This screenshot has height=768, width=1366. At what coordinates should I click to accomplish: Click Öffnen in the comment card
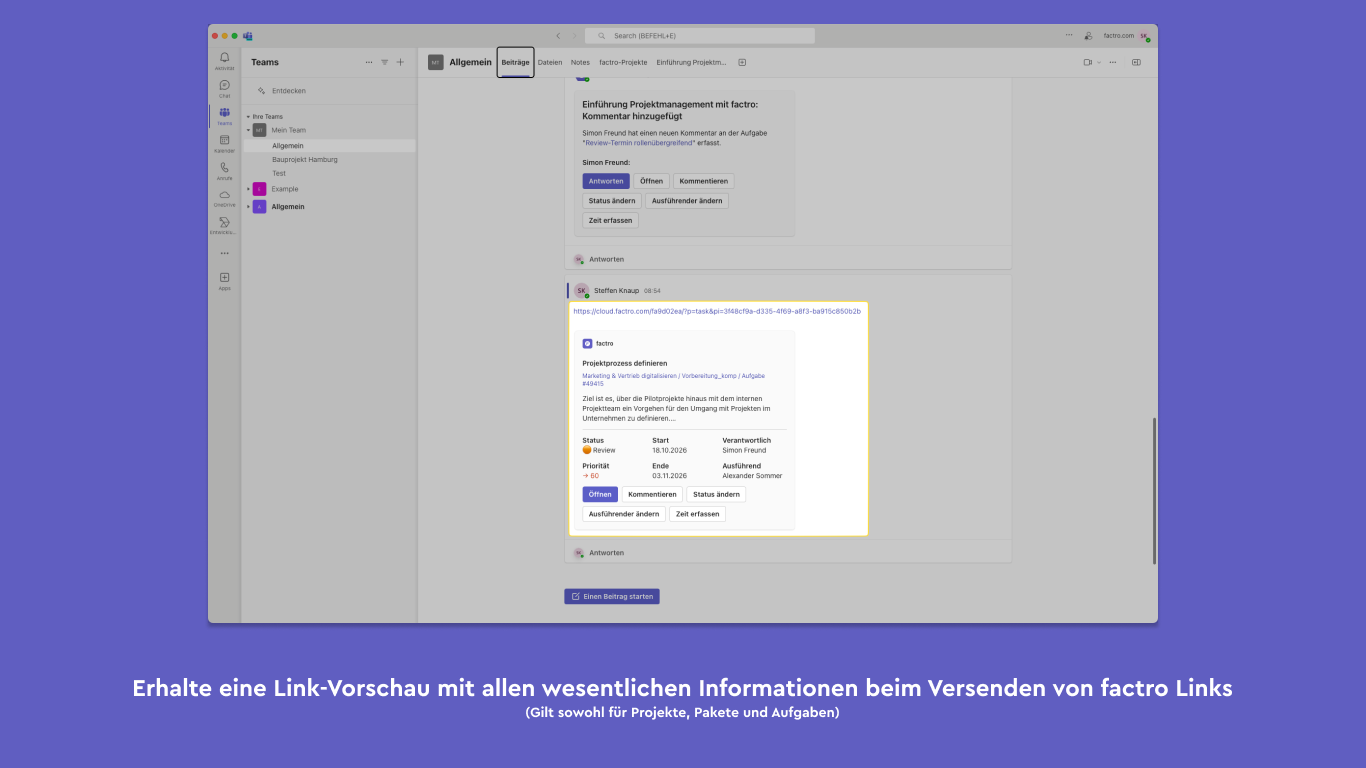(x=652, y=181)
